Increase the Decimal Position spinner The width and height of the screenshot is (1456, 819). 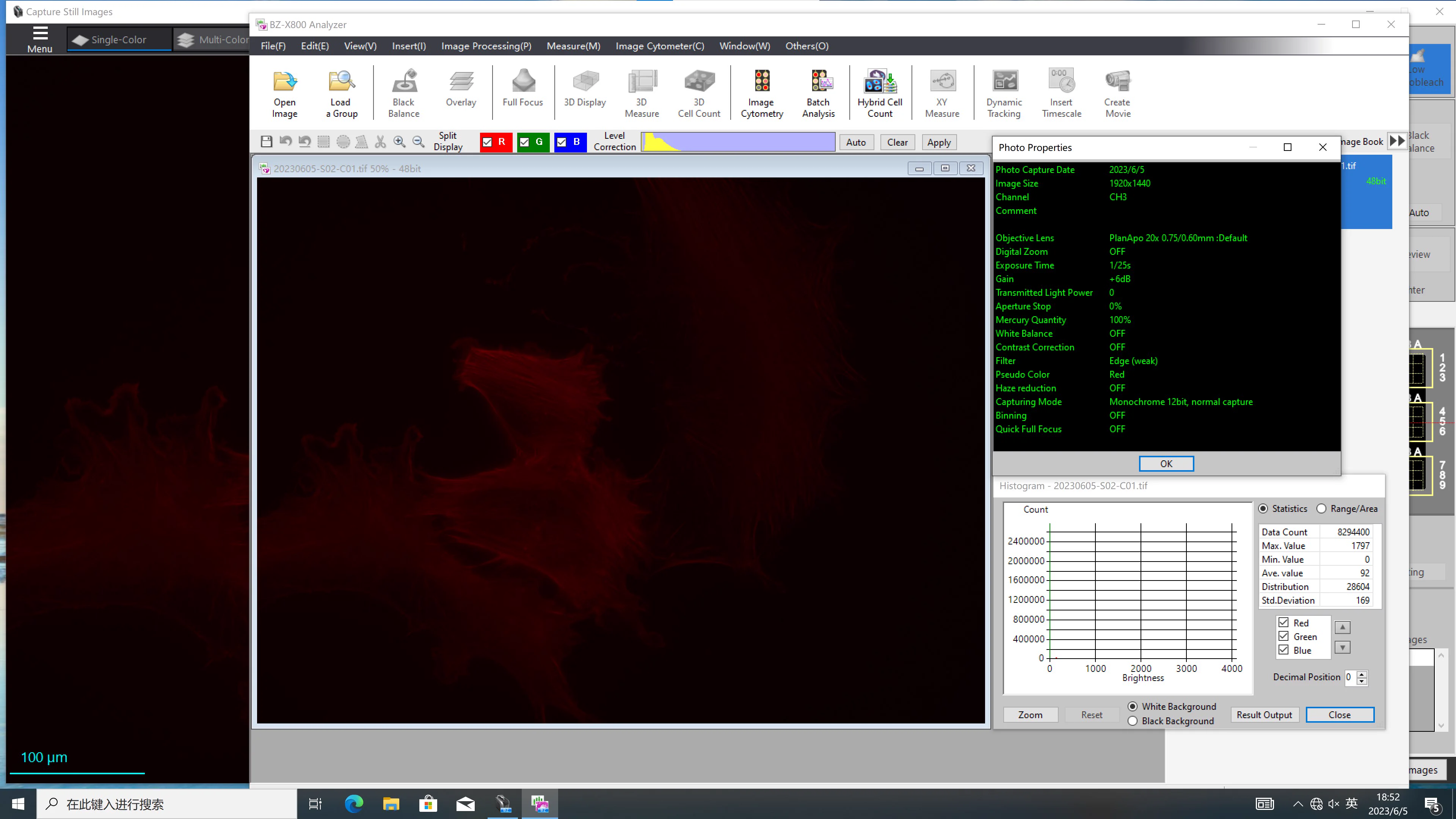(x=1362, y=674)
